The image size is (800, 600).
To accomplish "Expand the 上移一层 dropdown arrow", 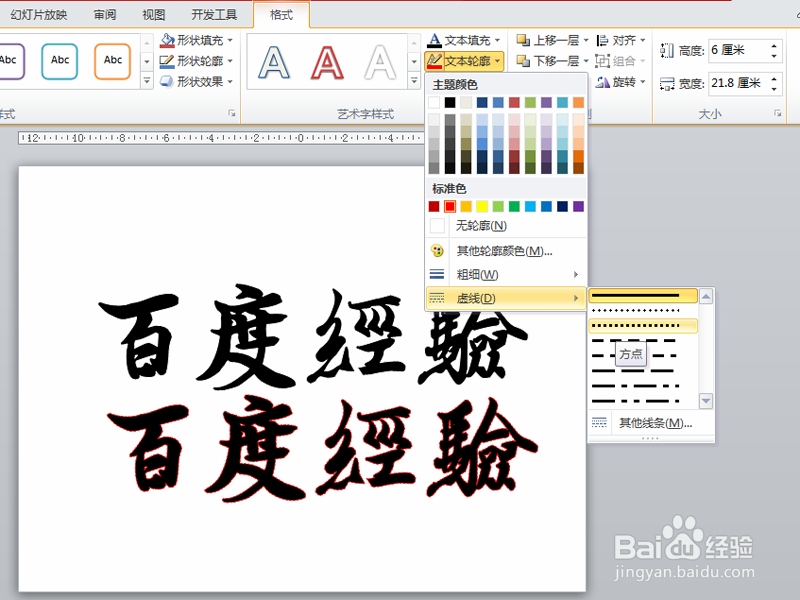I will tap(586, 40).
